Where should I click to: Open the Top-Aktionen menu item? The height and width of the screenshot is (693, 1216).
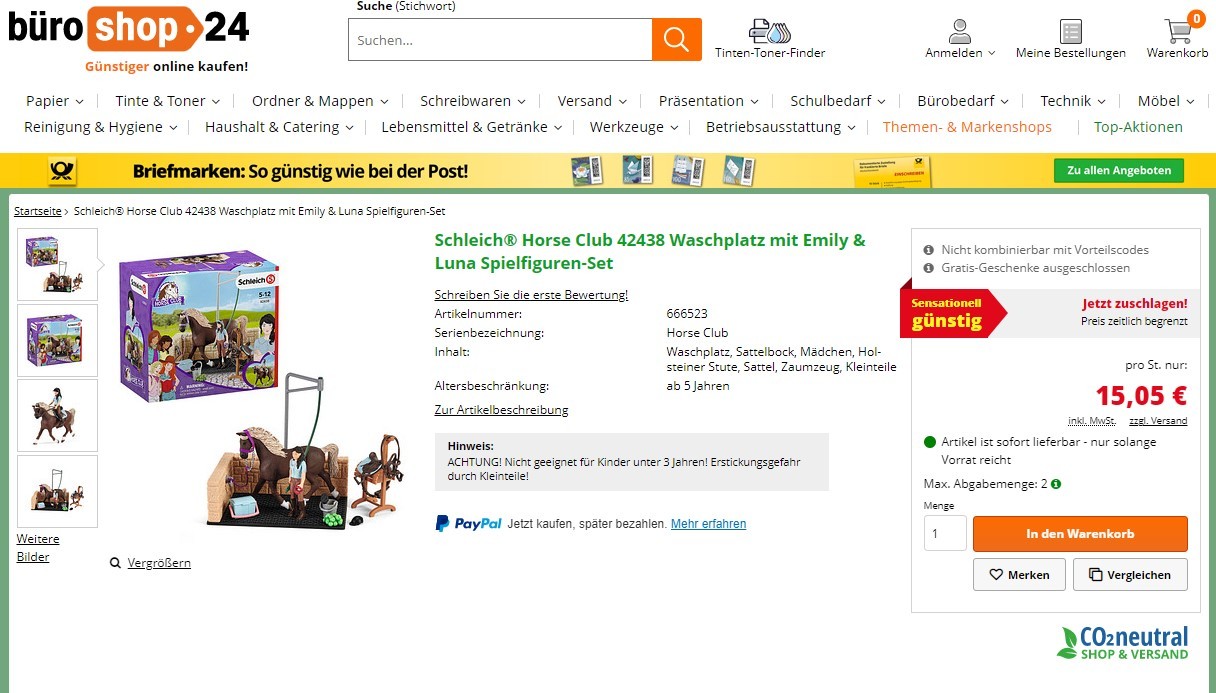pyautogui.click(x=1138, y=127)
